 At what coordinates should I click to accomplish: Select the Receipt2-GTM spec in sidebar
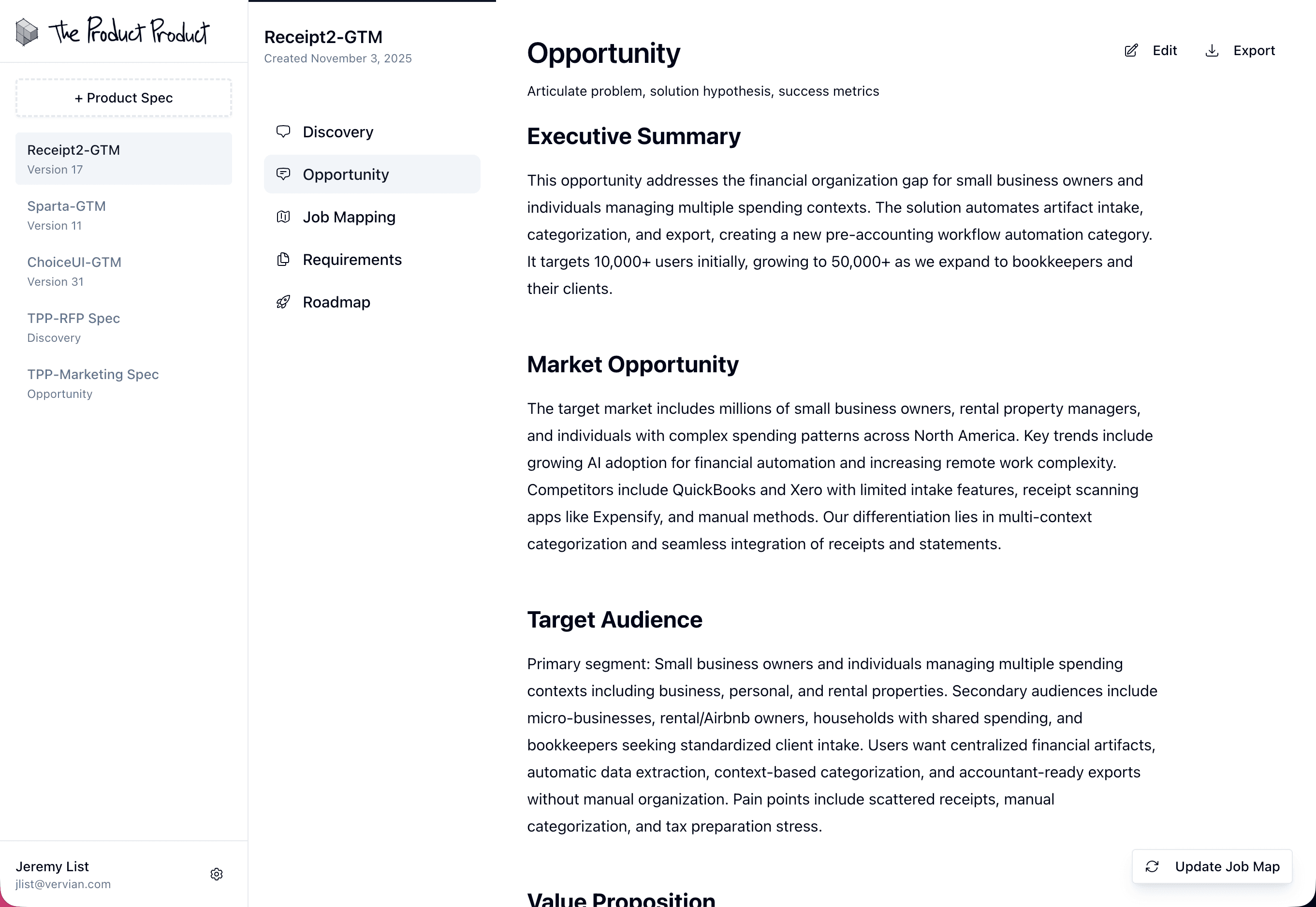click(74, 149)
